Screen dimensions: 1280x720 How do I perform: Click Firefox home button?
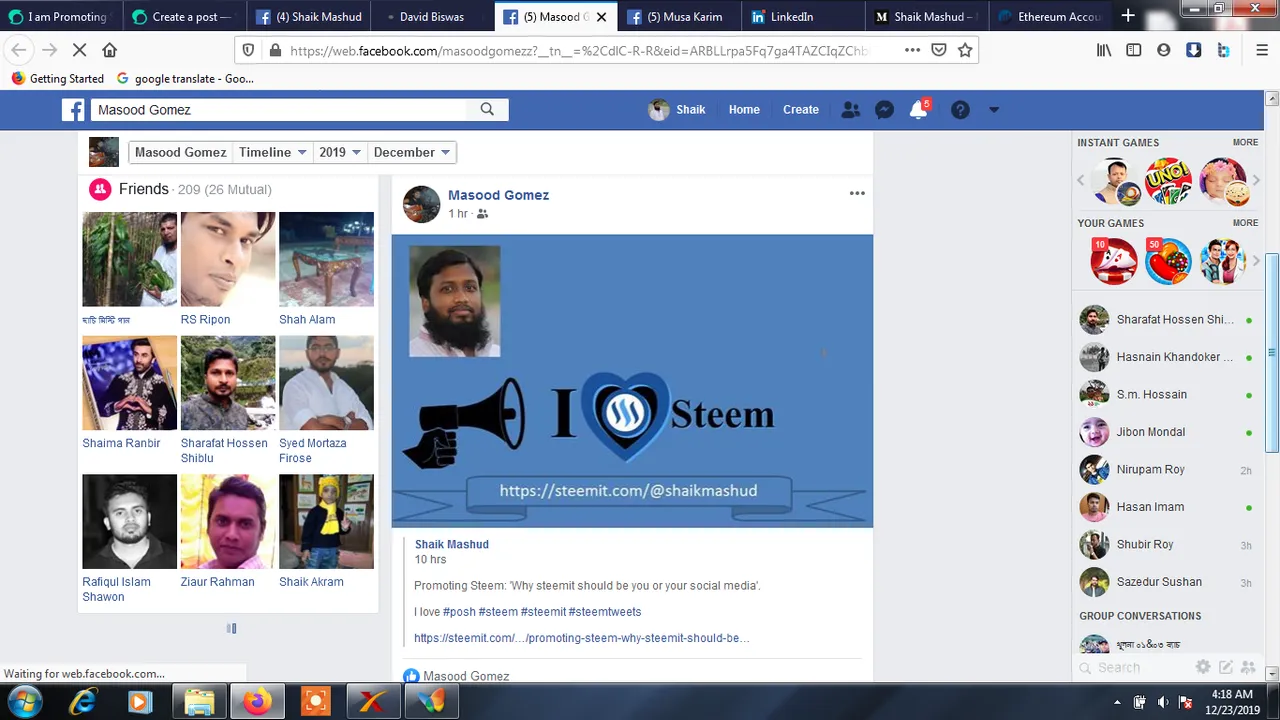tap(110, 50)
